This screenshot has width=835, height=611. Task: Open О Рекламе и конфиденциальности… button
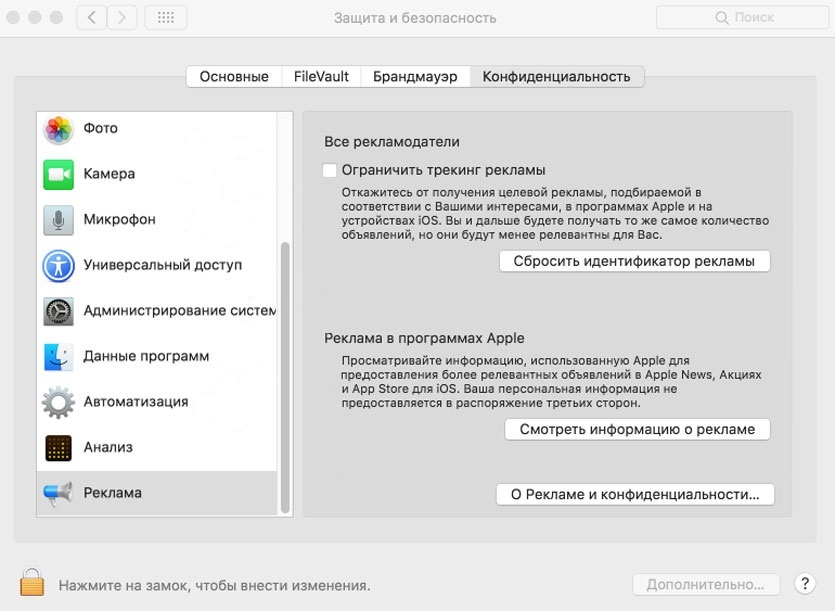(x=635, y=494)
